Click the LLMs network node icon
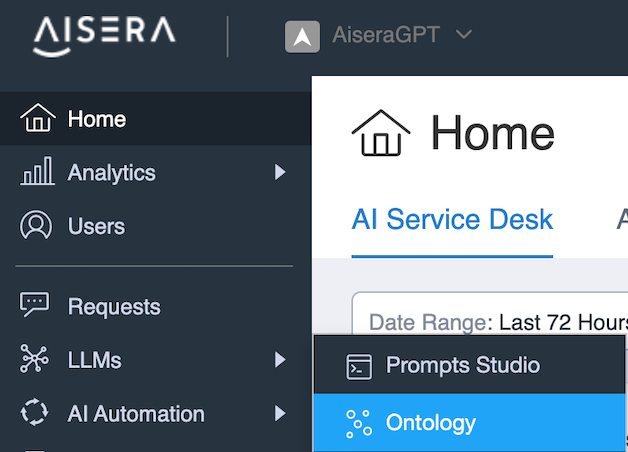This screenshot has height=452, width=628. point(34,359)
